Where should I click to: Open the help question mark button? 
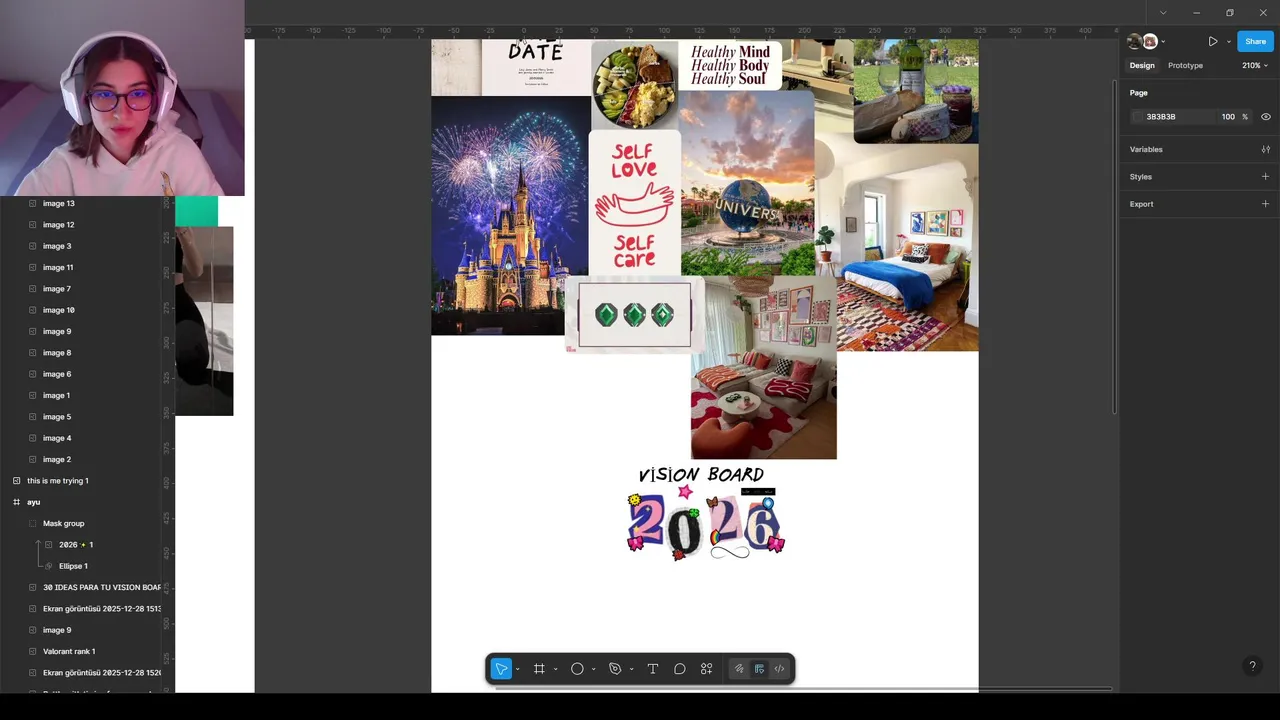tap(1252, 666)
